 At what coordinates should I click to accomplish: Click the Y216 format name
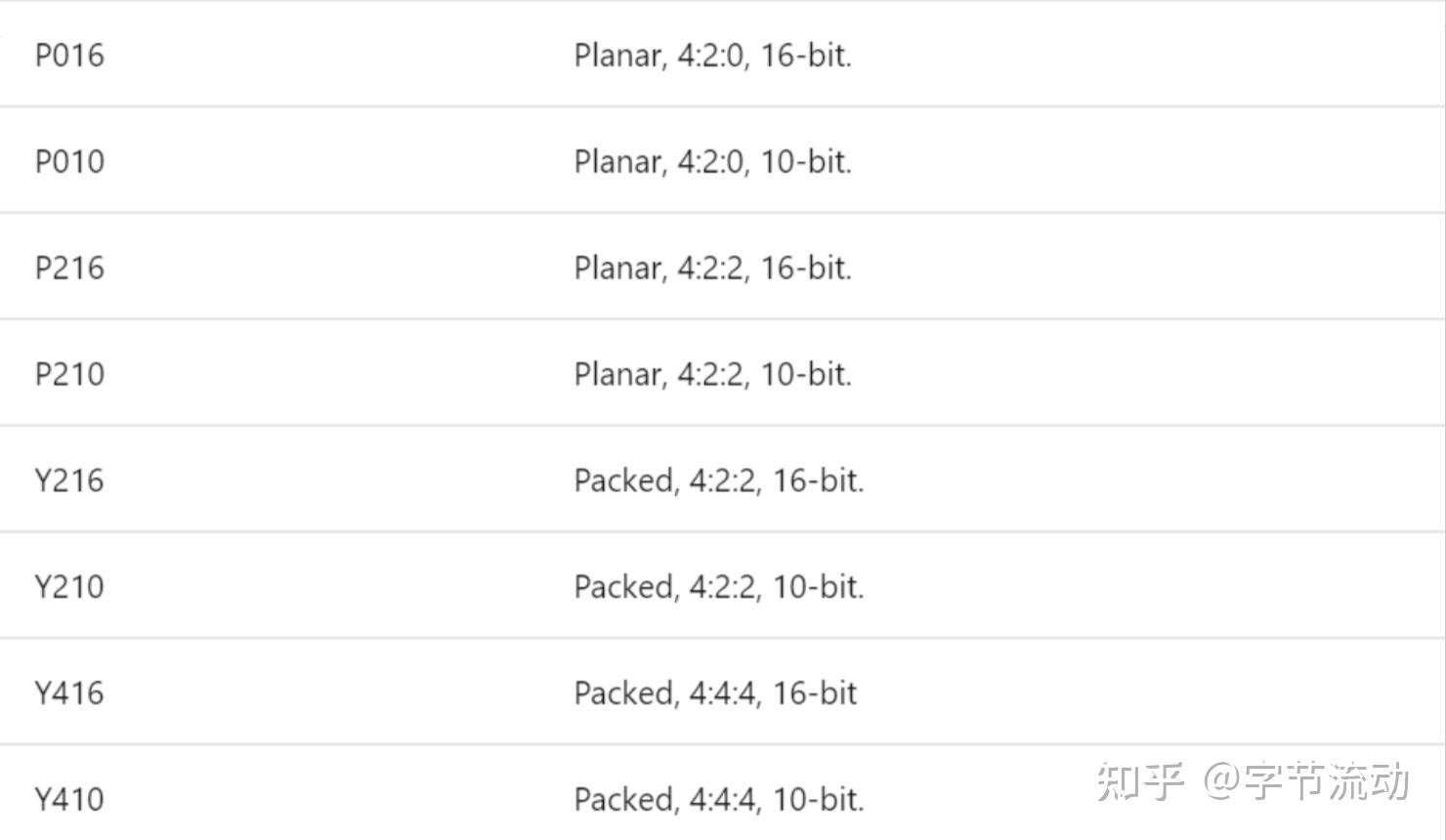[69, 482]
